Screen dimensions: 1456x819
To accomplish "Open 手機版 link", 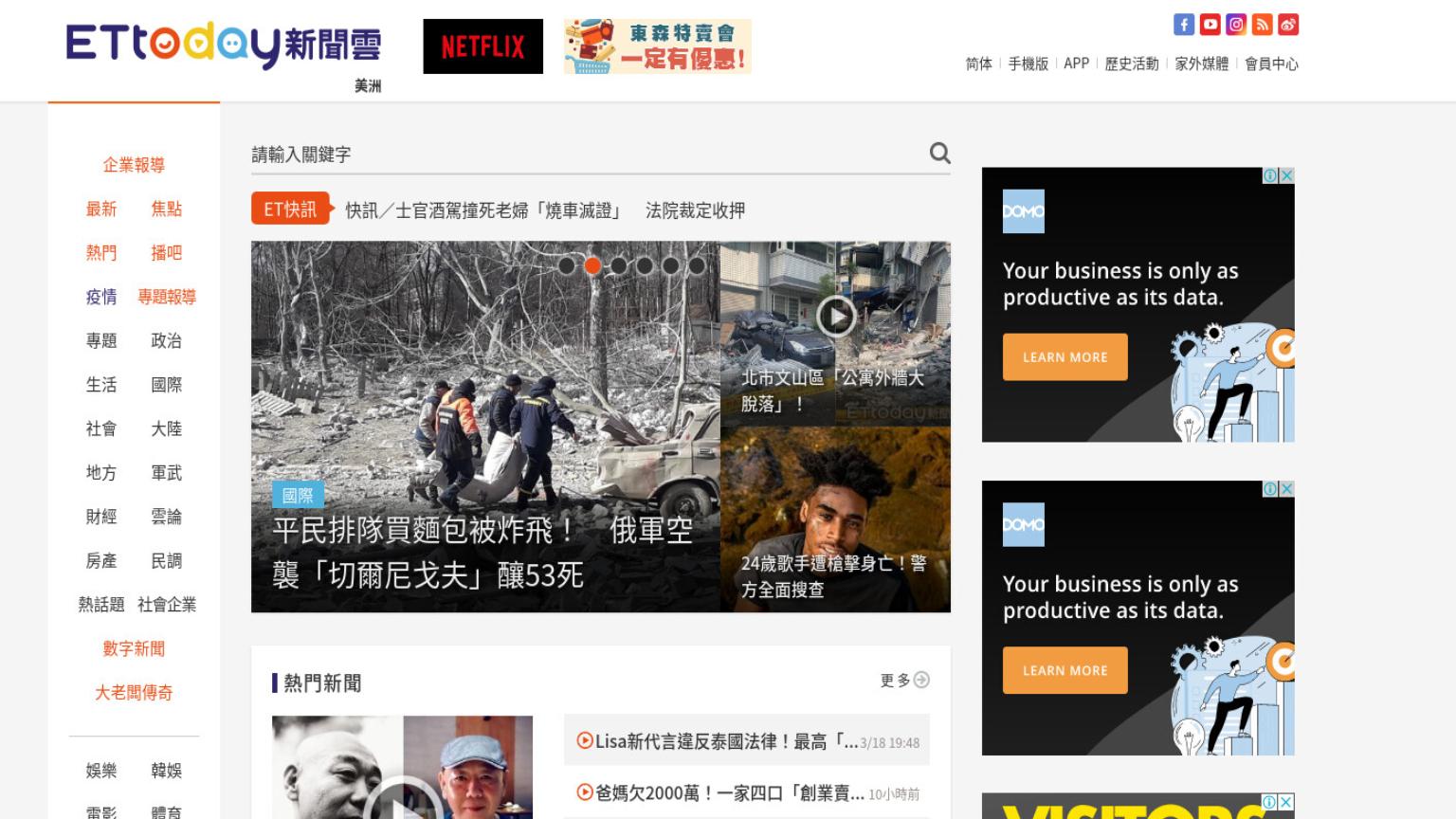I will coord(1028,64).
